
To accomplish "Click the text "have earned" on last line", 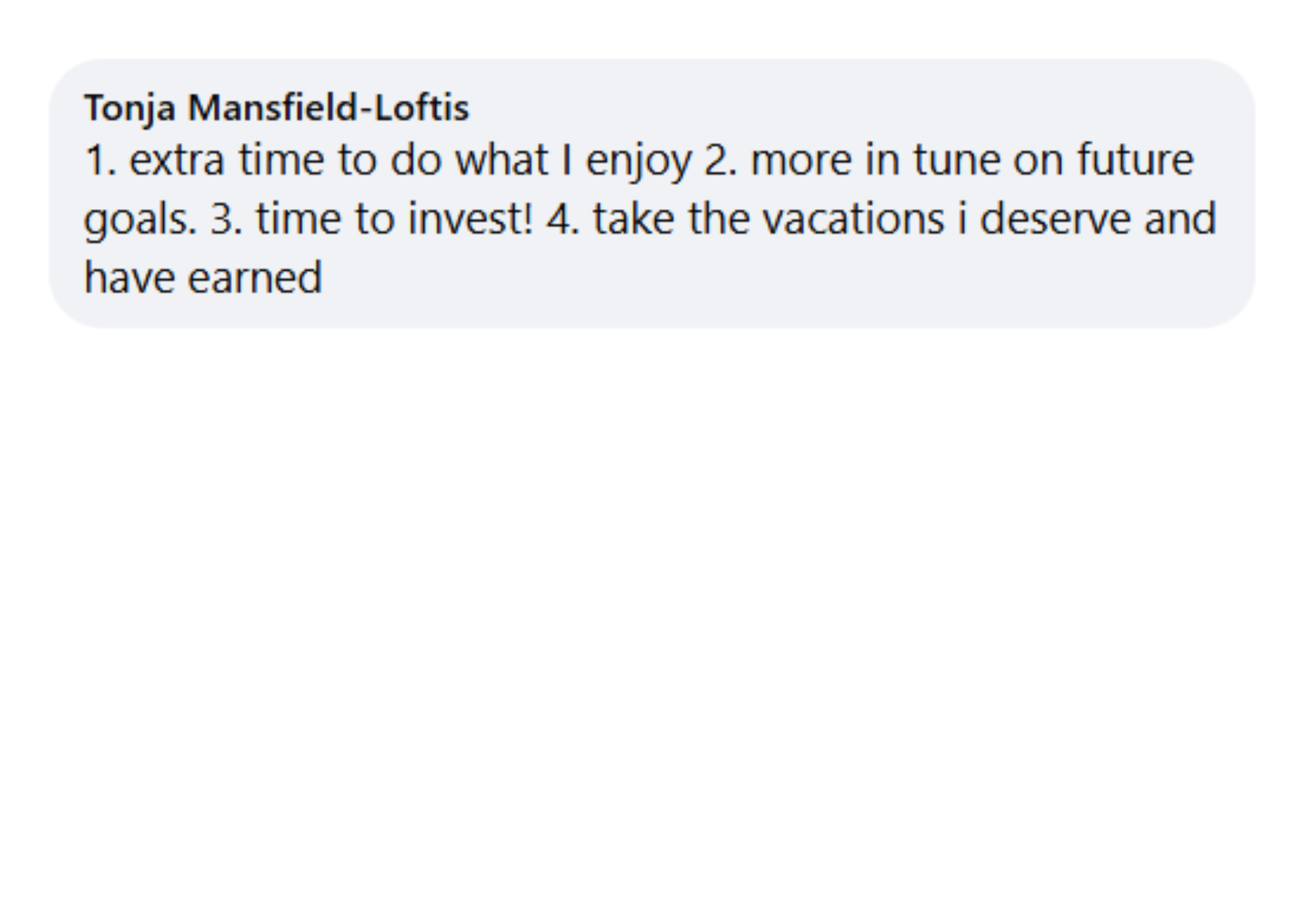I will coord(203,278).
